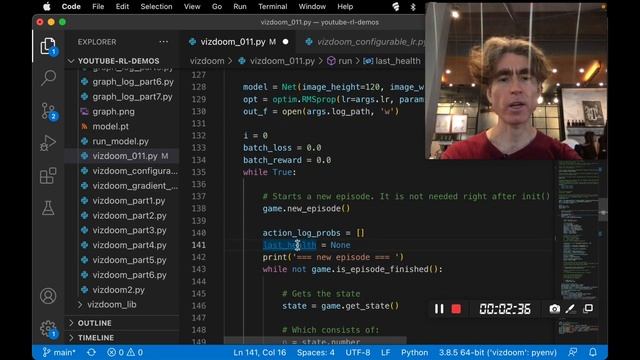Open the Testing flask view

tap(48, 208)
